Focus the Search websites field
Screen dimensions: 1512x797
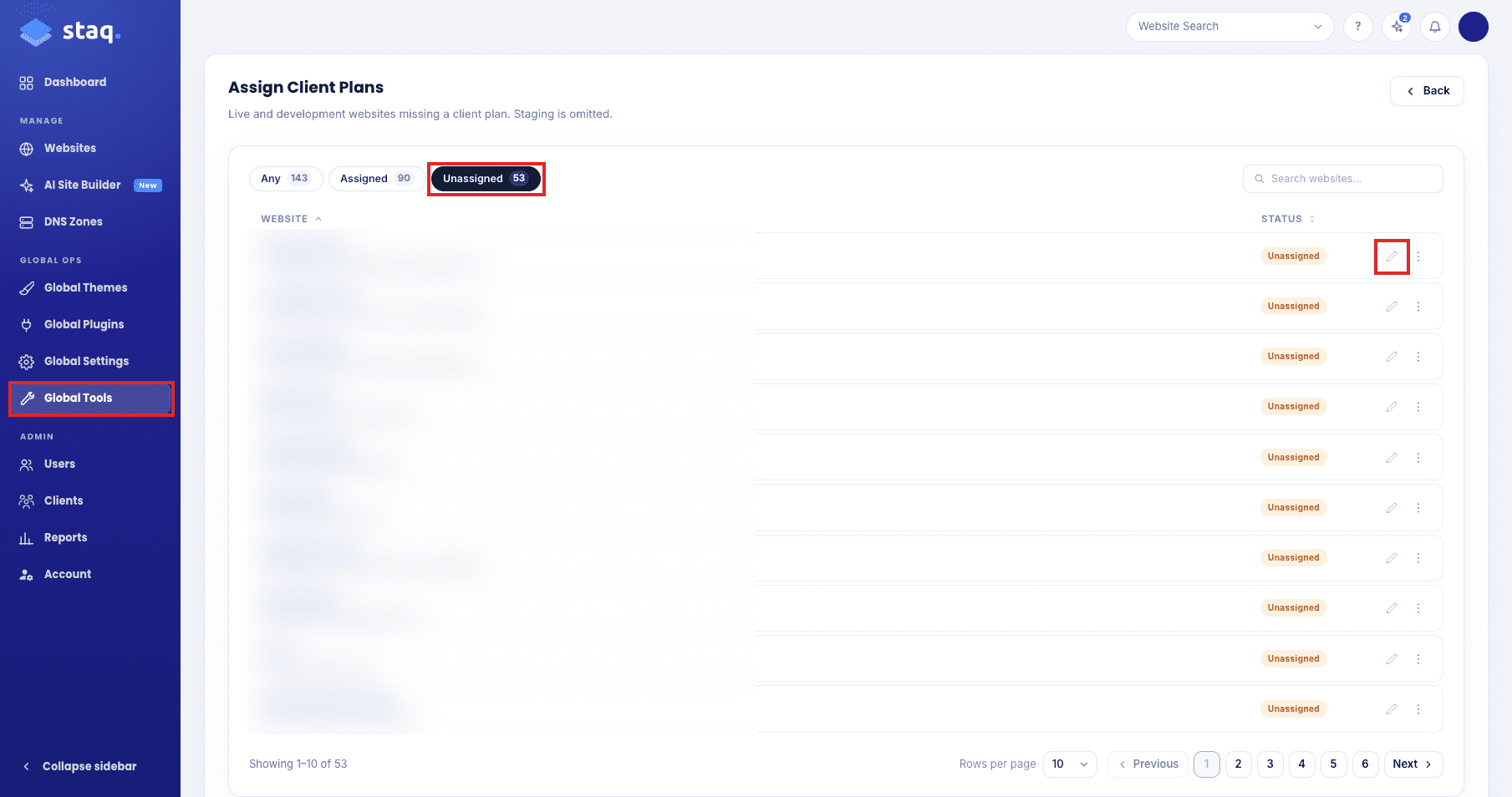click(x=1343, y=179)
